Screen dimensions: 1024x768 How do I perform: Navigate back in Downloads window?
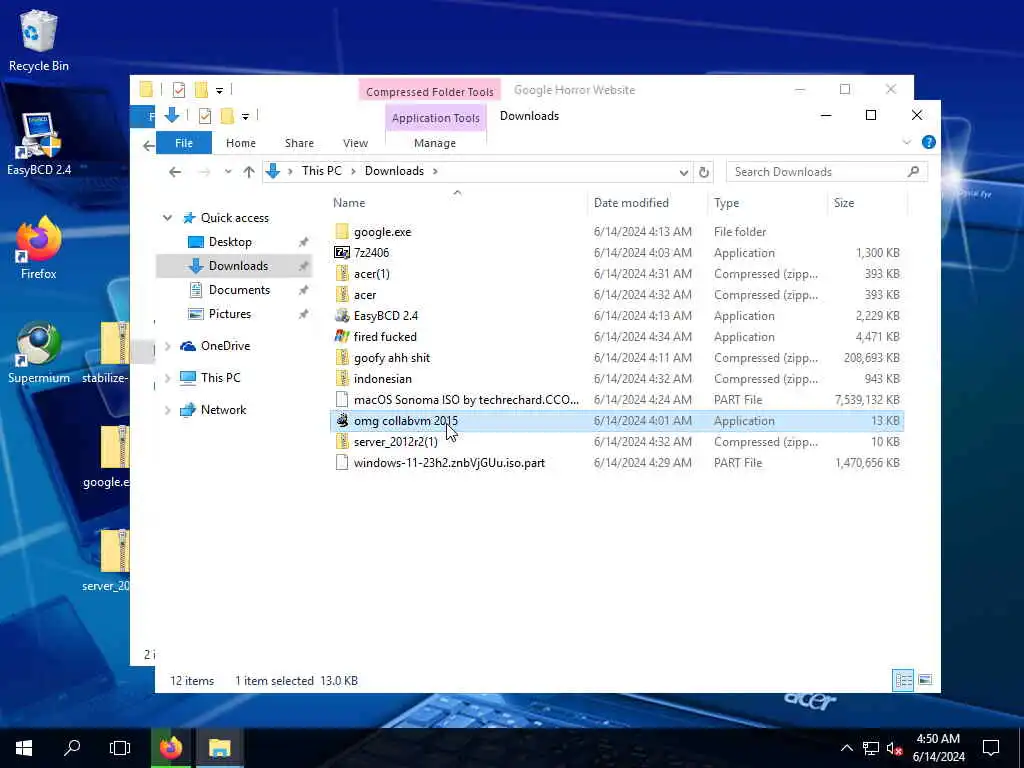pyautogui.click(x=174, y=172)
